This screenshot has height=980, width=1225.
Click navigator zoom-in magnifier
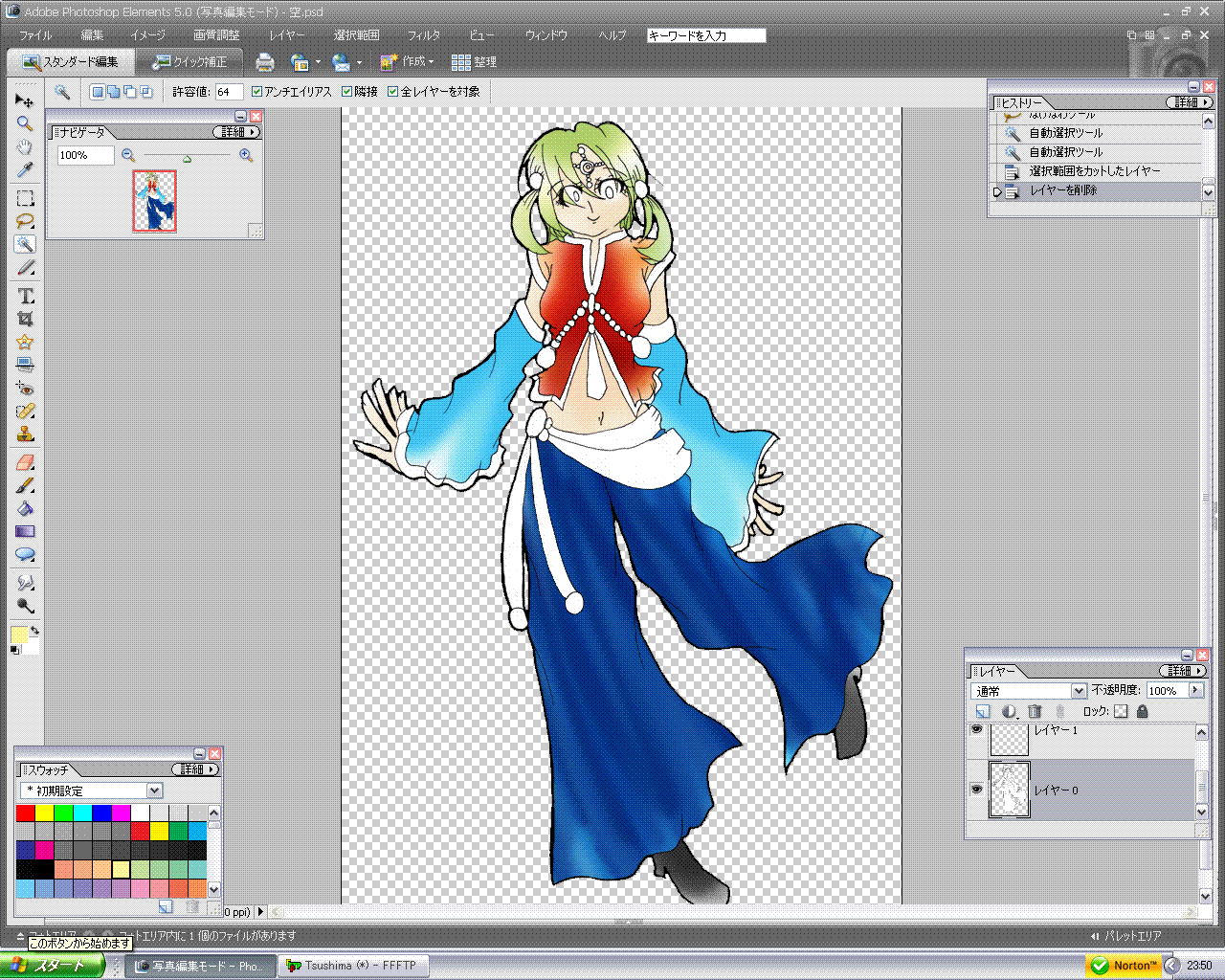pos(246,155)
